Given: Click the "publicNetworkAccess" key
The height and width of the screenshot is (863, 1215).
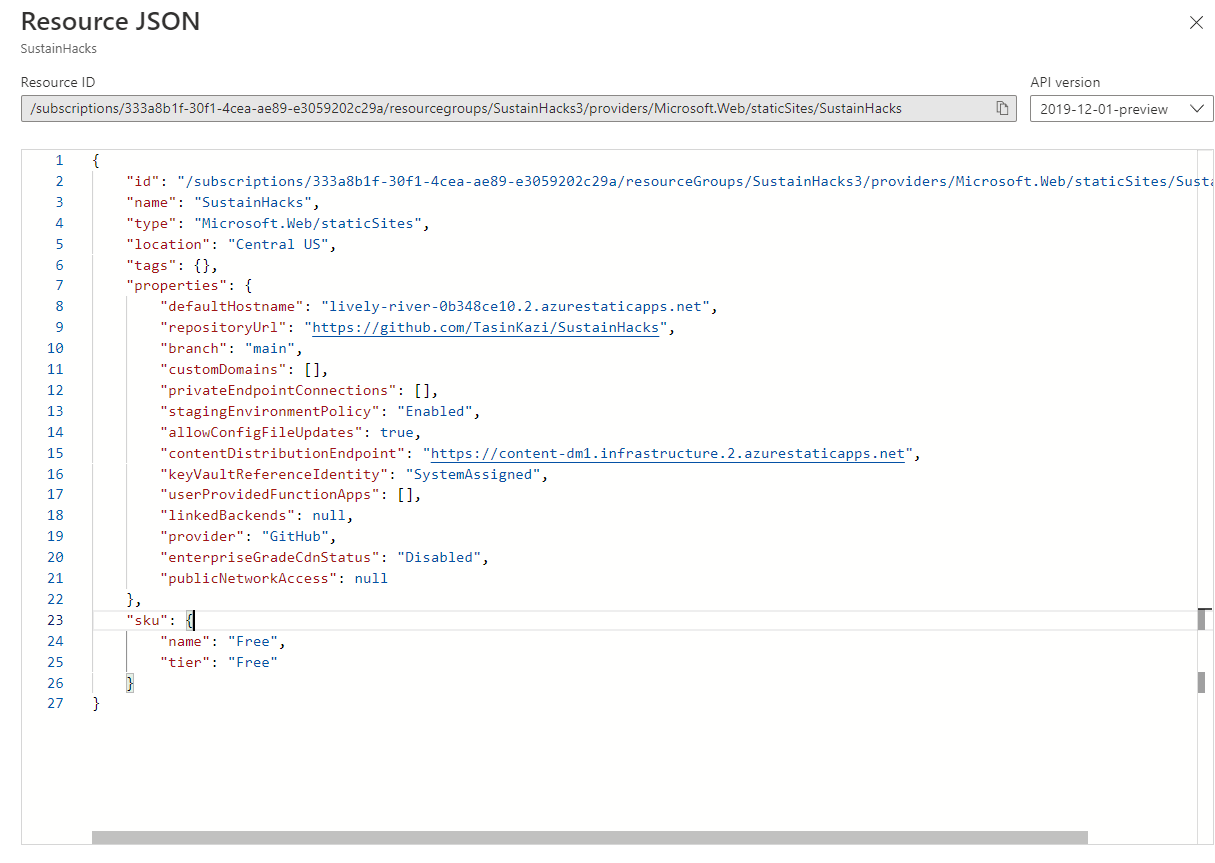Looking at the screenshot, I should click(x=249, y=578).
